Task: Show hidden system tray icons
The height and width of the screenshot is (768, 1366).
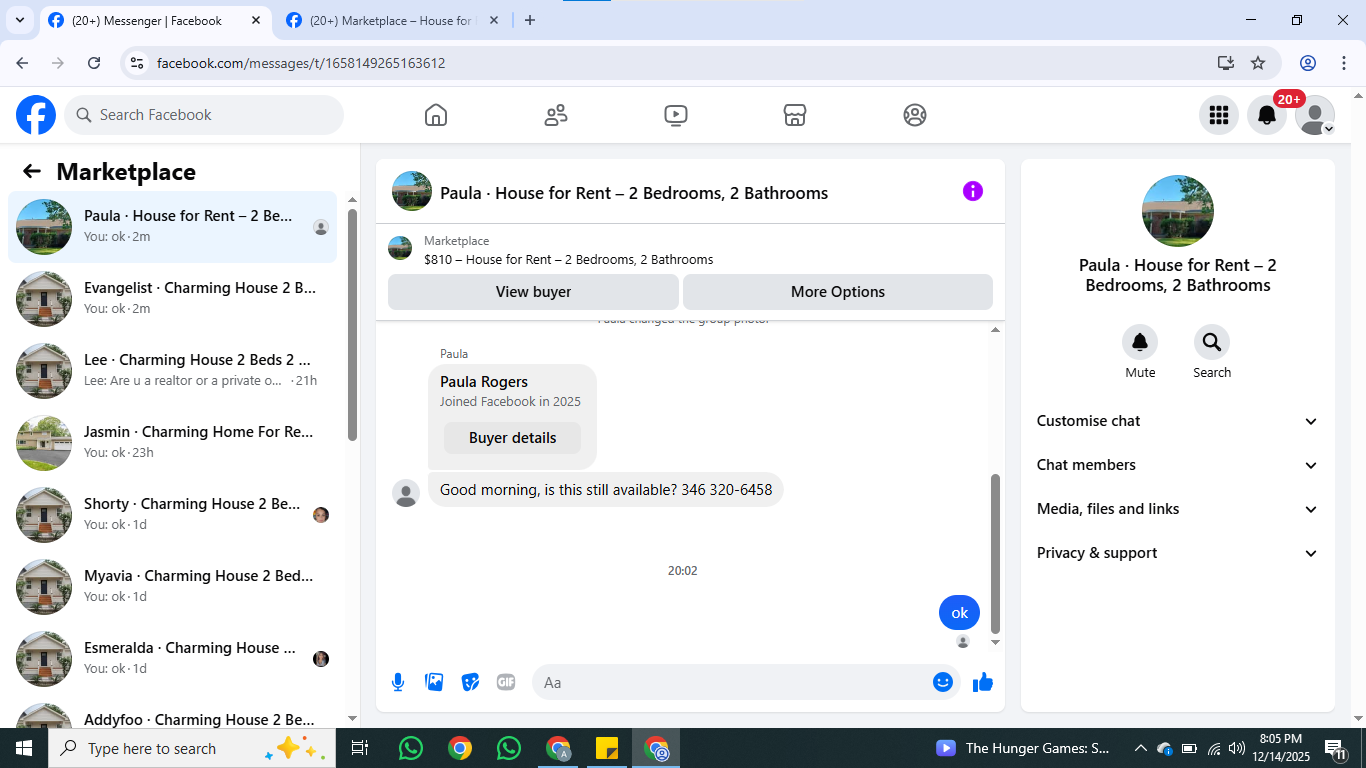Action: (x=1140, y=748)
